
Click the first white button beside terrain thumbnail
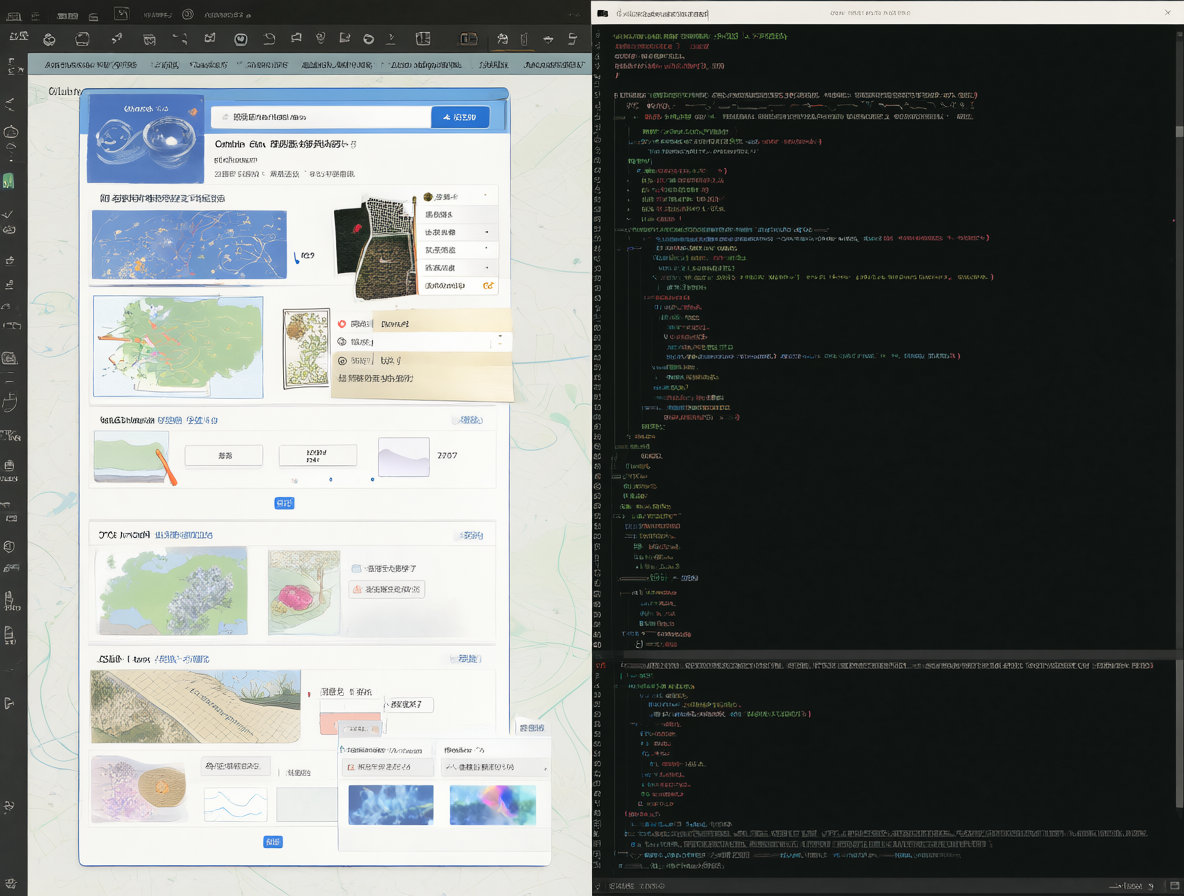tap(224, 455)
